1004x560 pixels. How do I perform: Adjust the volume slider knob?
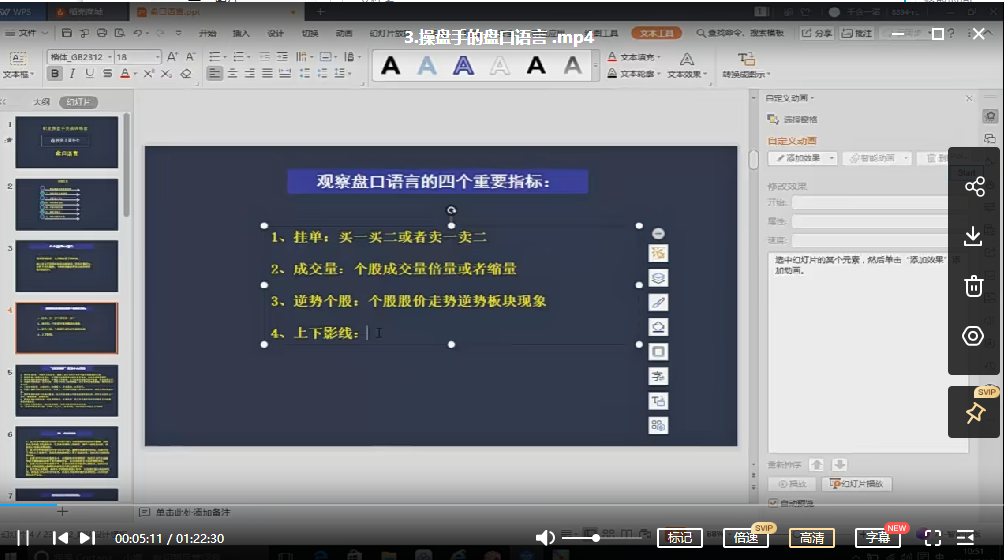[x=595, y=538]
